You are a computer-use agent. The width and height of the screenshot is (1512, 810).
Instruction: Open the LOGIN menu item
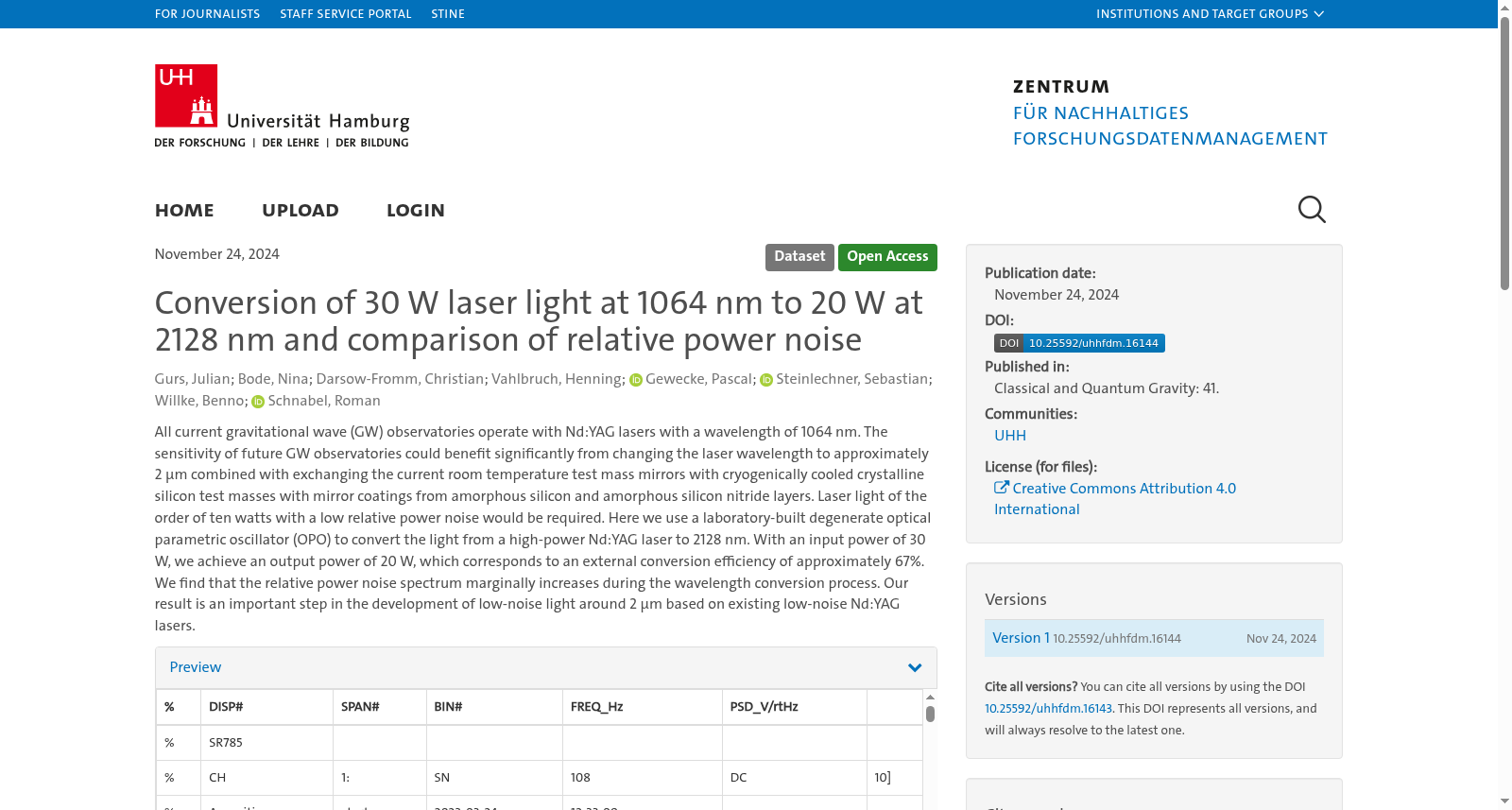tap(416, 211)
